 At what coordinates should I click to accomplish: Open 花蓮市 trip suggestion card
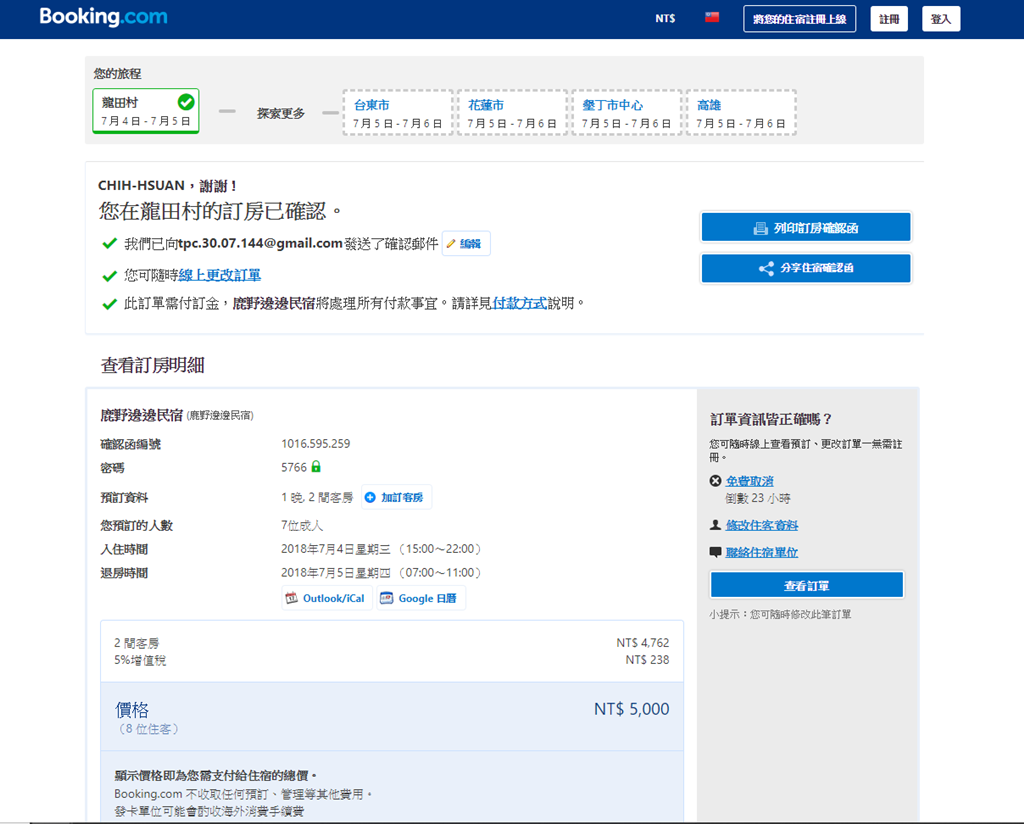(512, 113)
